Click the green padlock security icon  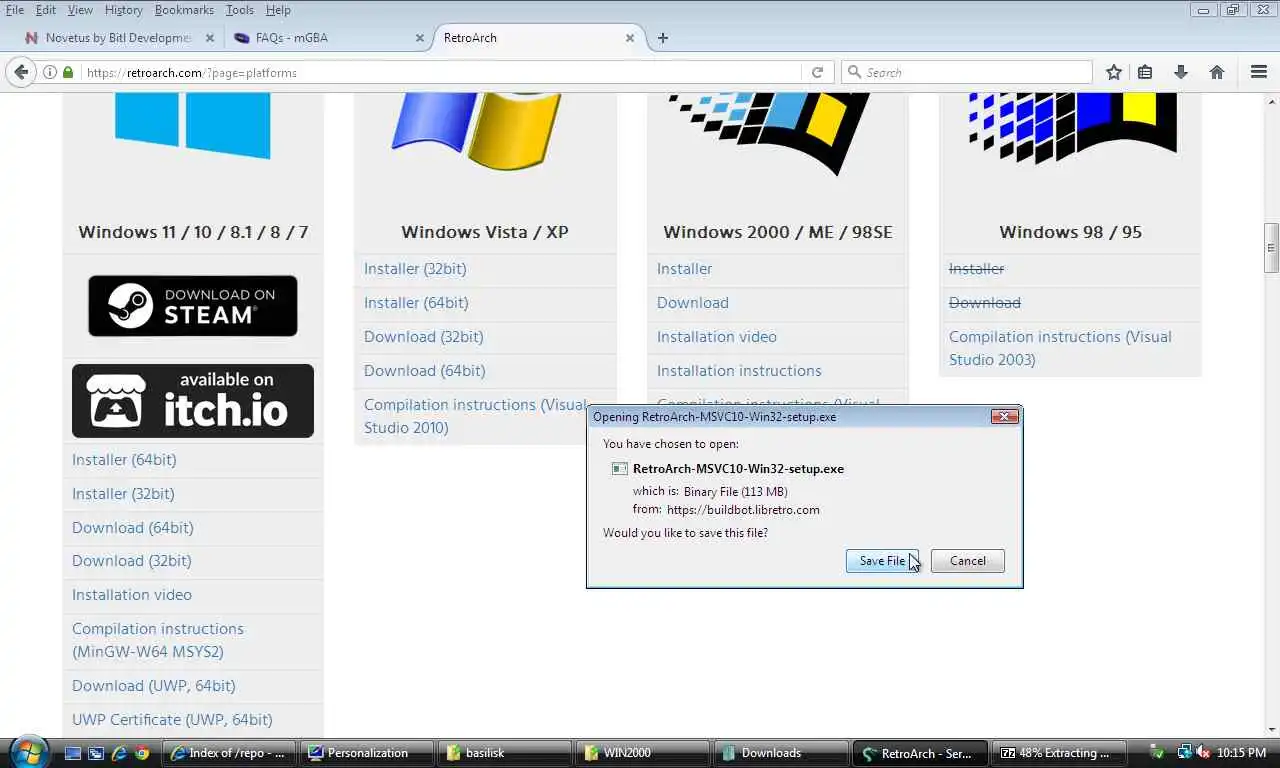[x=68, y=72]
